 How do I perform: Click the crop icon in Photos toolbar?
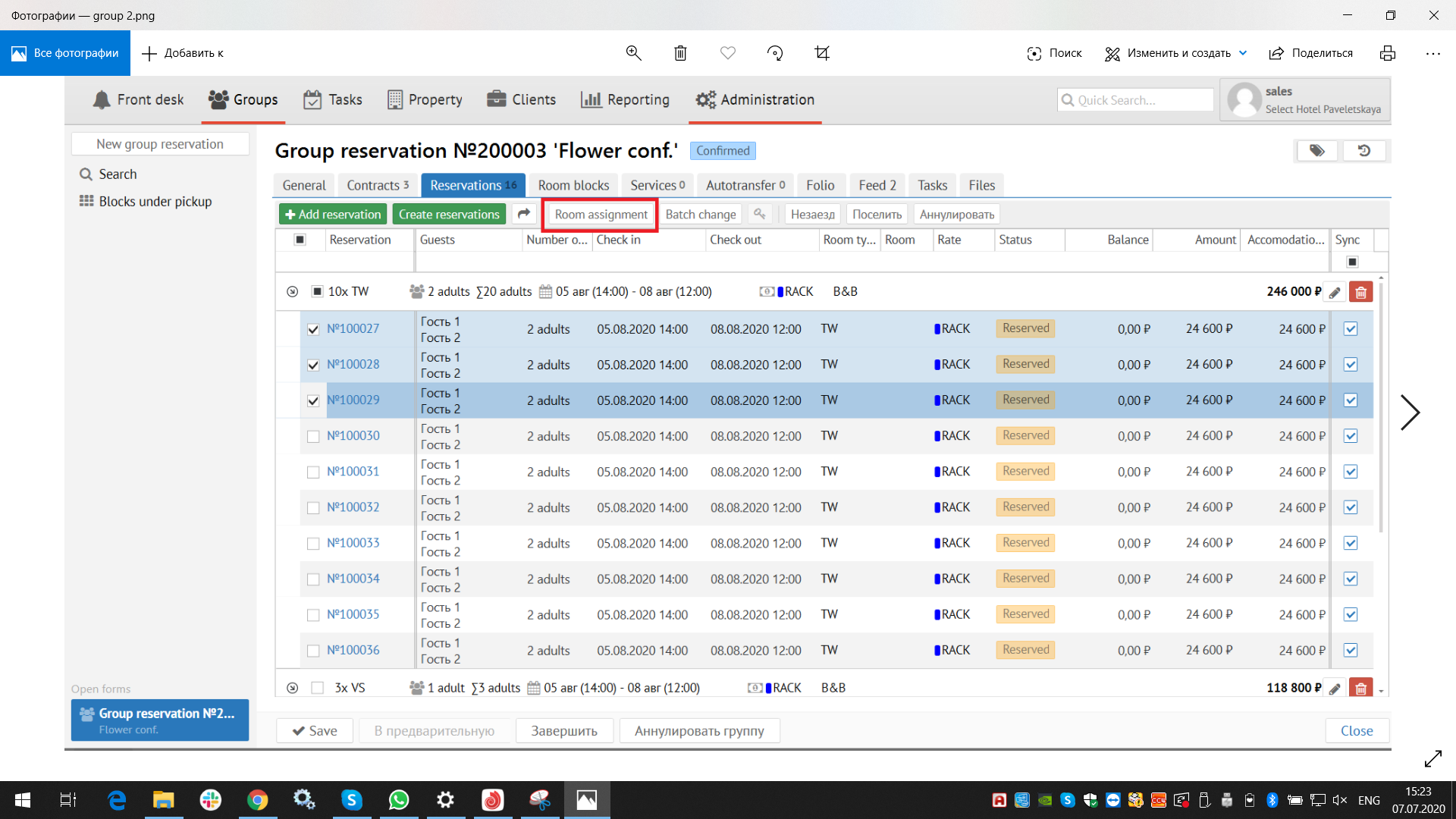(x=822, y=53)
